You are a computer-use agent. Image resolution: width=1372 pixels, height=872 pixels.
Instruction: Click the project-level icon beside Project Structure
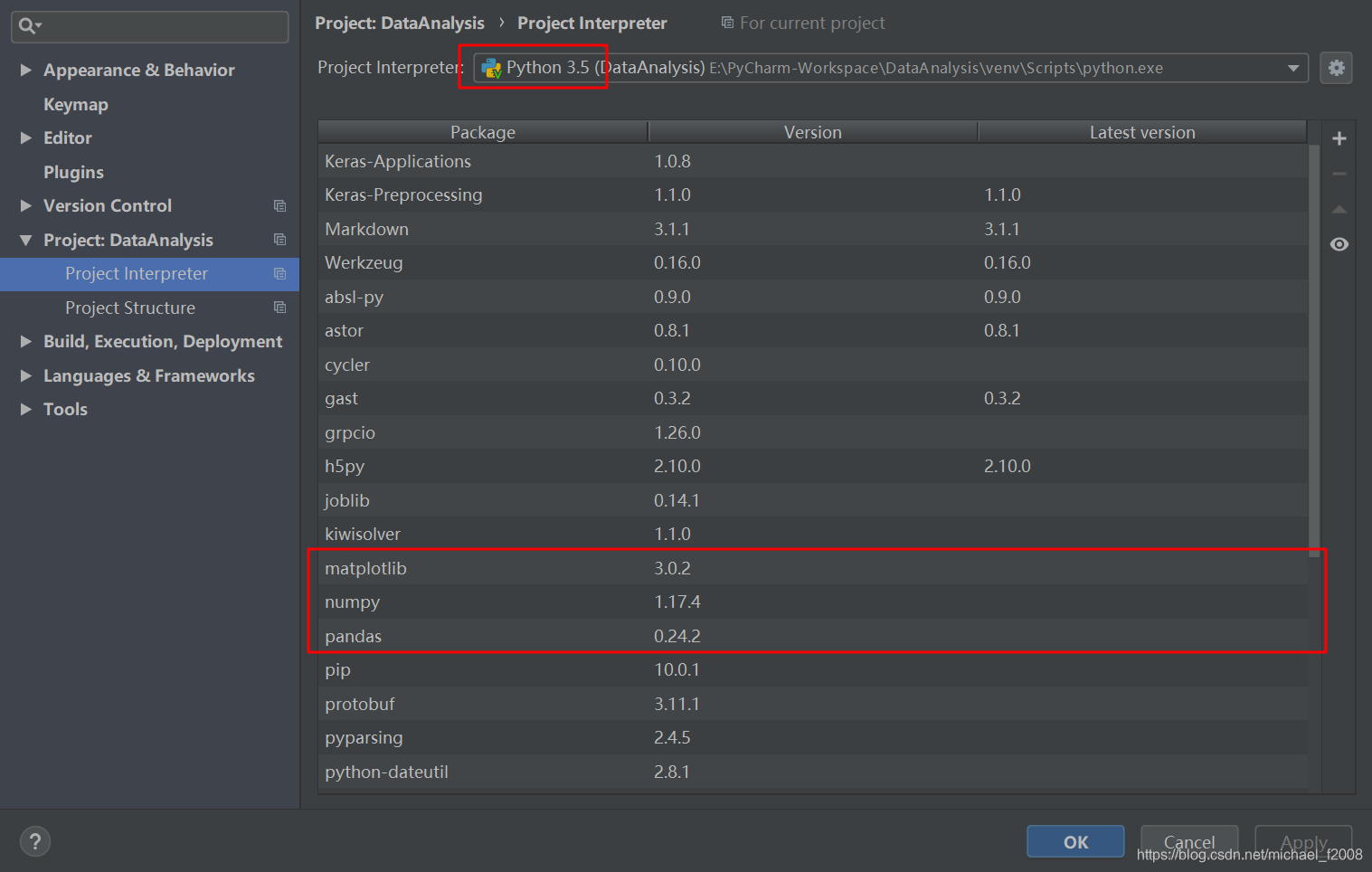(x=280, y=308)
